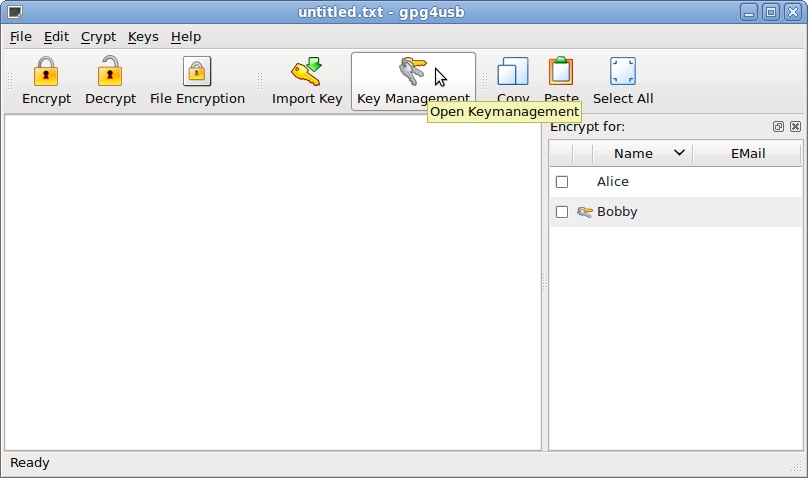The image size is (808, 478).
Task: Open Key Management from the toolbar
Action: [x=413, y=81]
